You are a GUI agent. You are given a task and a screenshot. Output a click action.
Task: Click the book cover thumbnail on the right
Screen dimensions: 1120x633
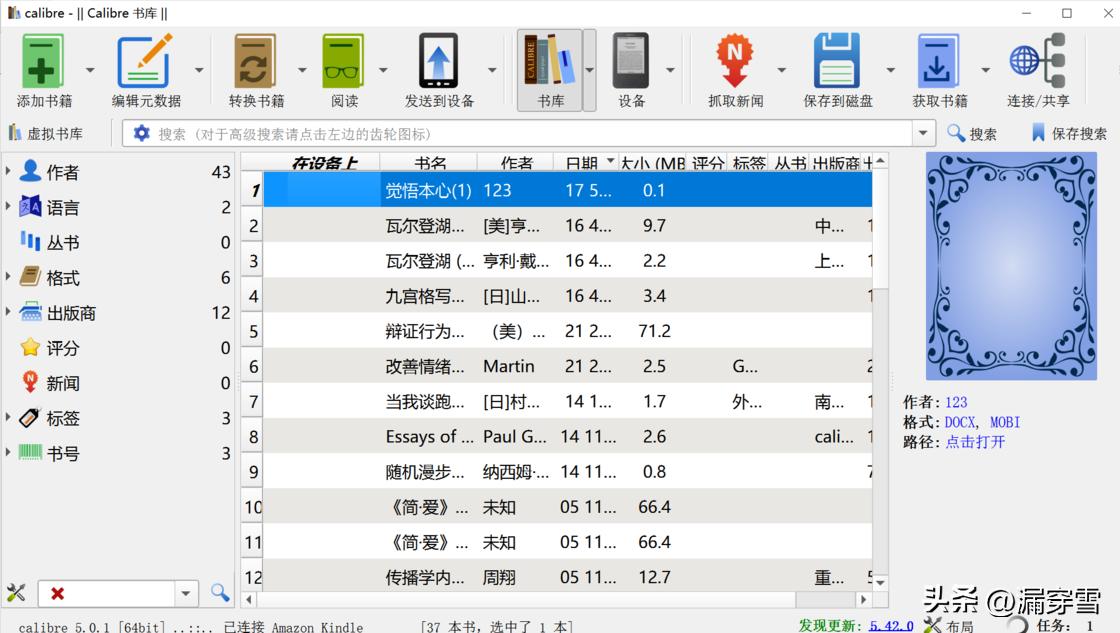[1010, 267]
